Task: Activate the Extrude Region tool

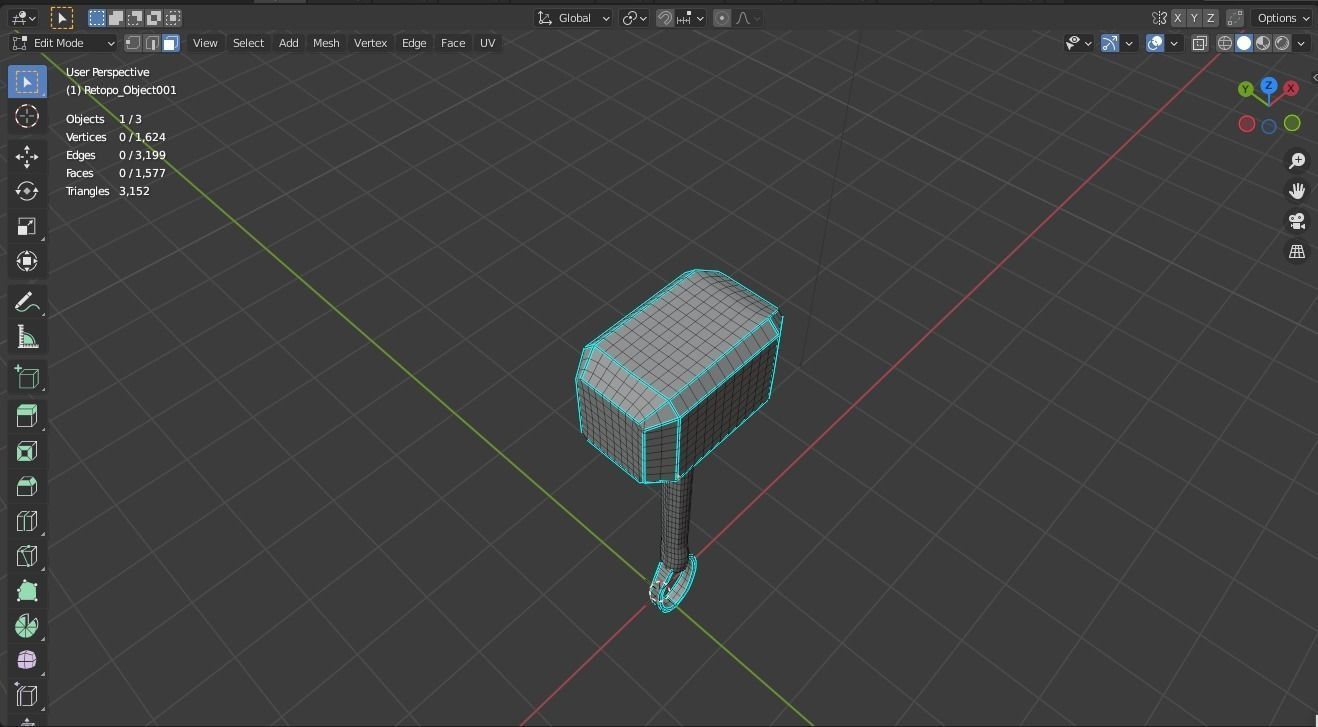Action: click(27, 416)
